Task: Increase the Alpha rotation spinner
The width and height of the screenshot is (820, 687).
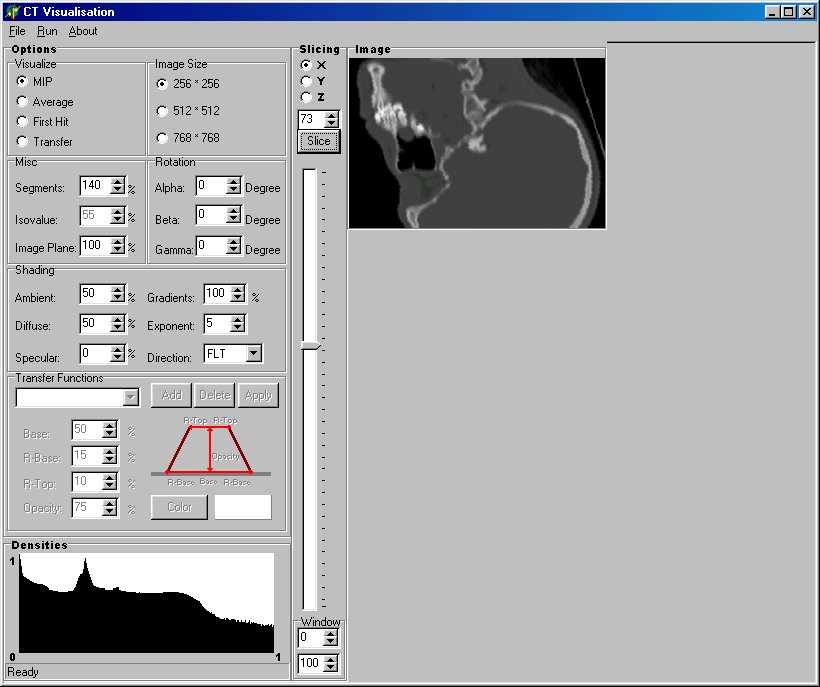Action: tap(234, 182)
